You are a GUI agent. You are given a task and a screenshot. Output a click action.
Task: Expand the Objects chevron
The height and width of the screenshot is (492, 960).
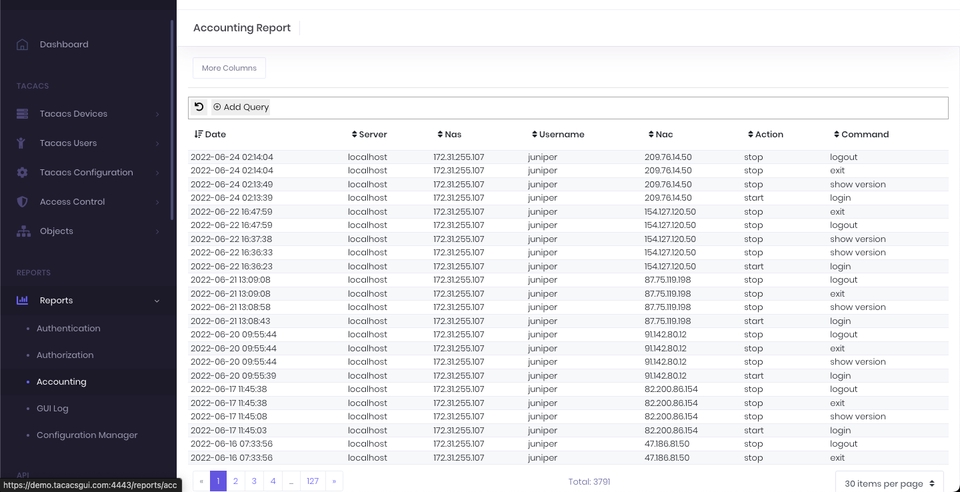point(157,231)
